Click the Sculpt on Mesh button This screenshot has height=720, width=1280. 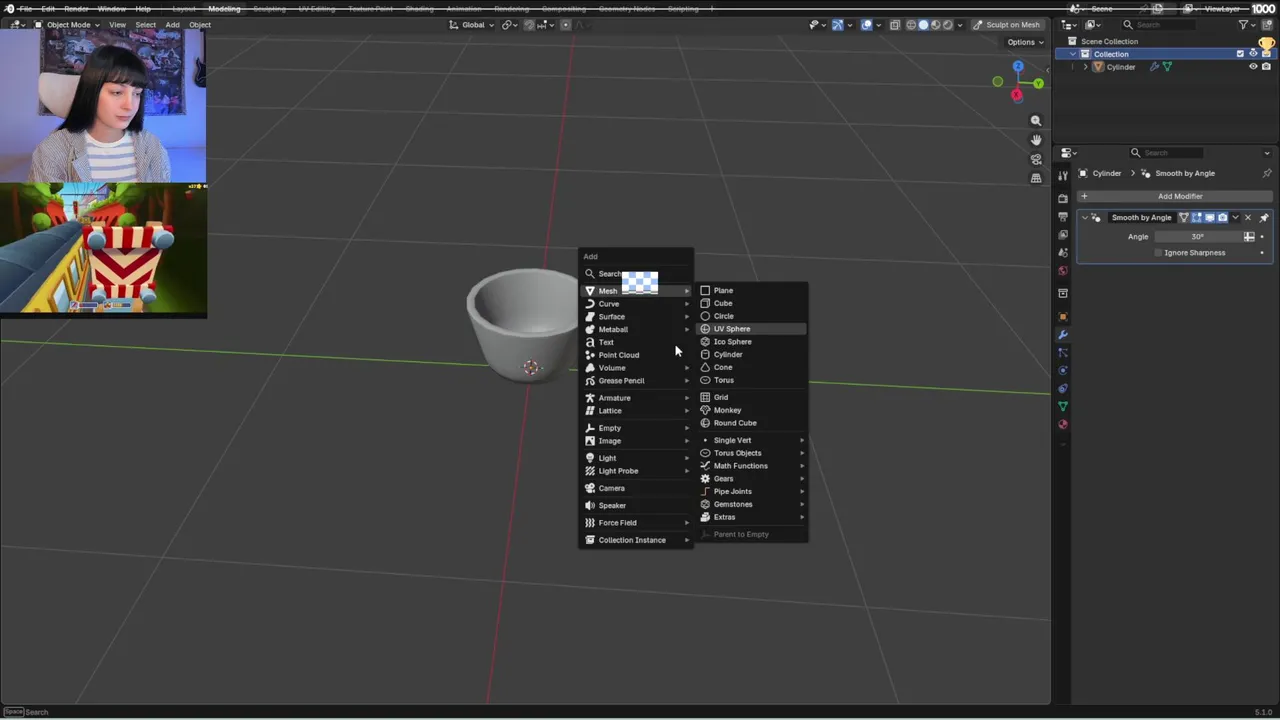(1009, 25)
